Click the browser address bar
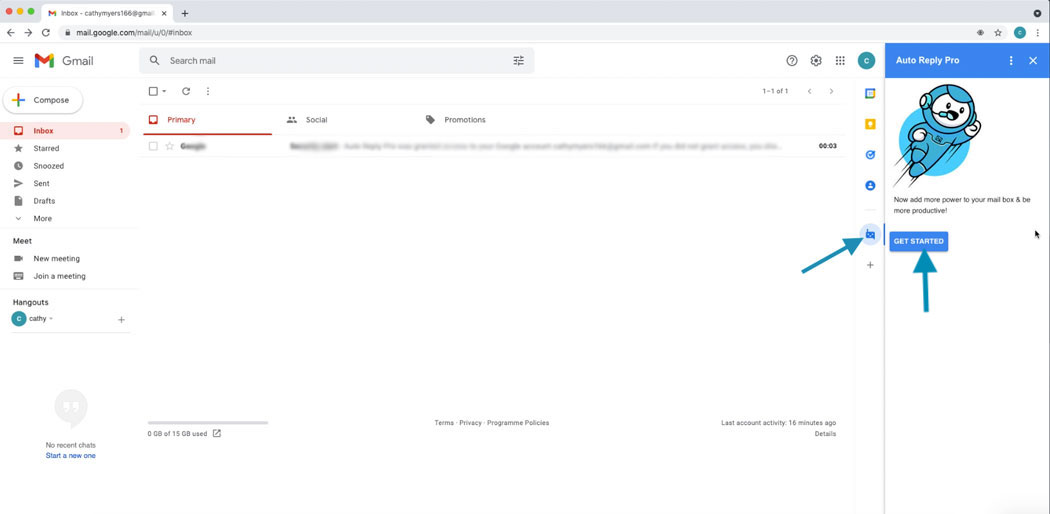This screenshot has width=1050, height=514. coord(516,32)
